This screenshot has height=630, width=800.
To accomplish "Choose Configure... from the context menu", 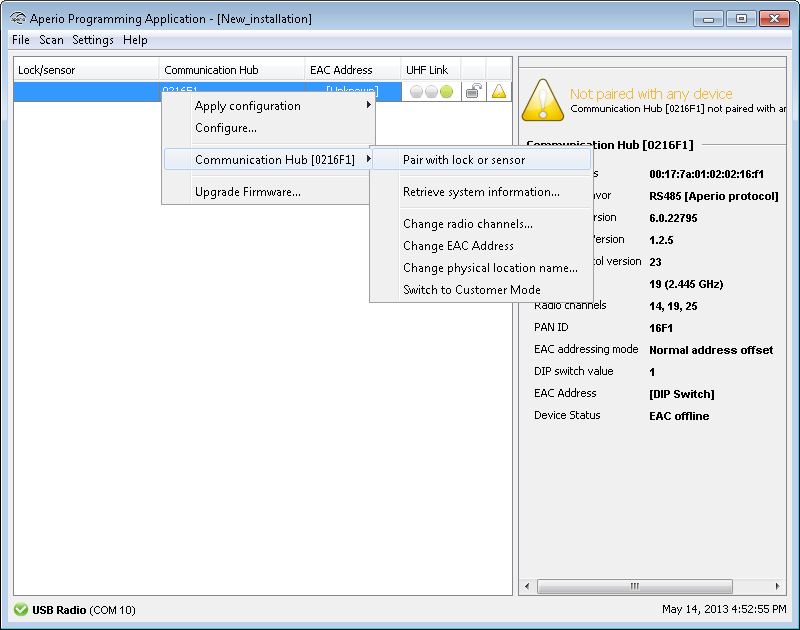I will pos(268,128).
